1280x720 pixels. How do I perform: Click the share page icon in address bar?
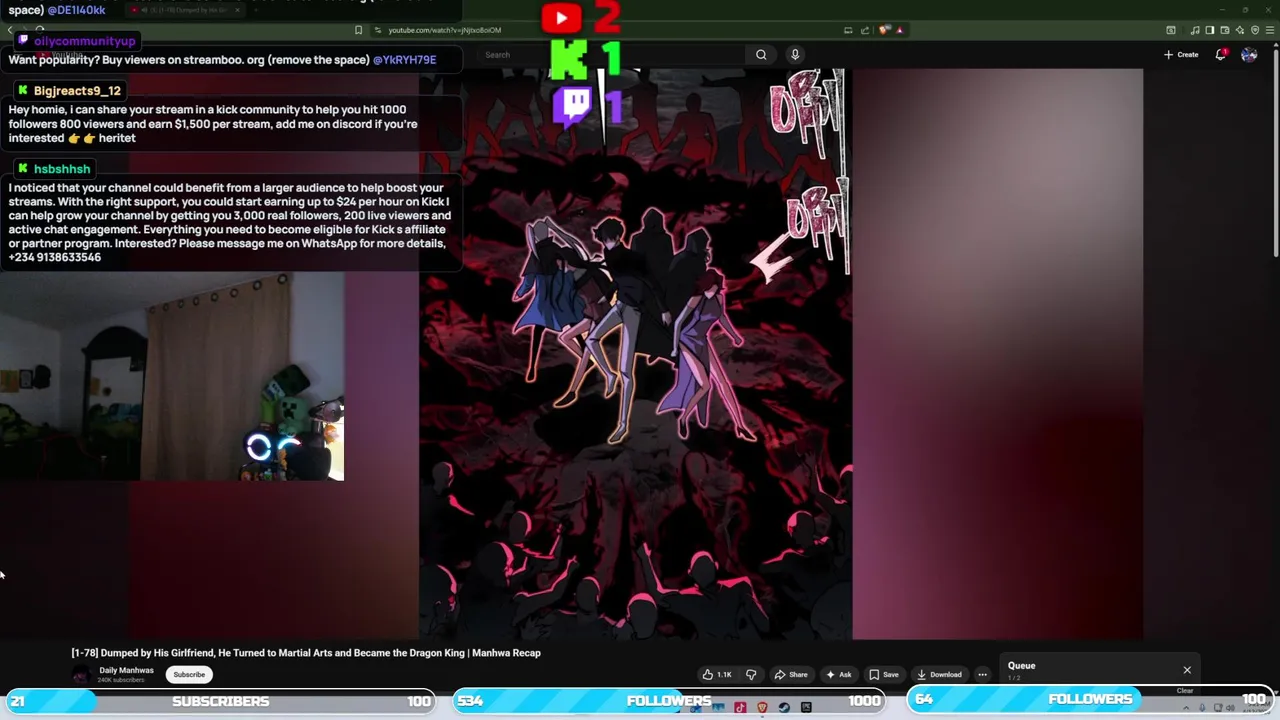(865, 30)
